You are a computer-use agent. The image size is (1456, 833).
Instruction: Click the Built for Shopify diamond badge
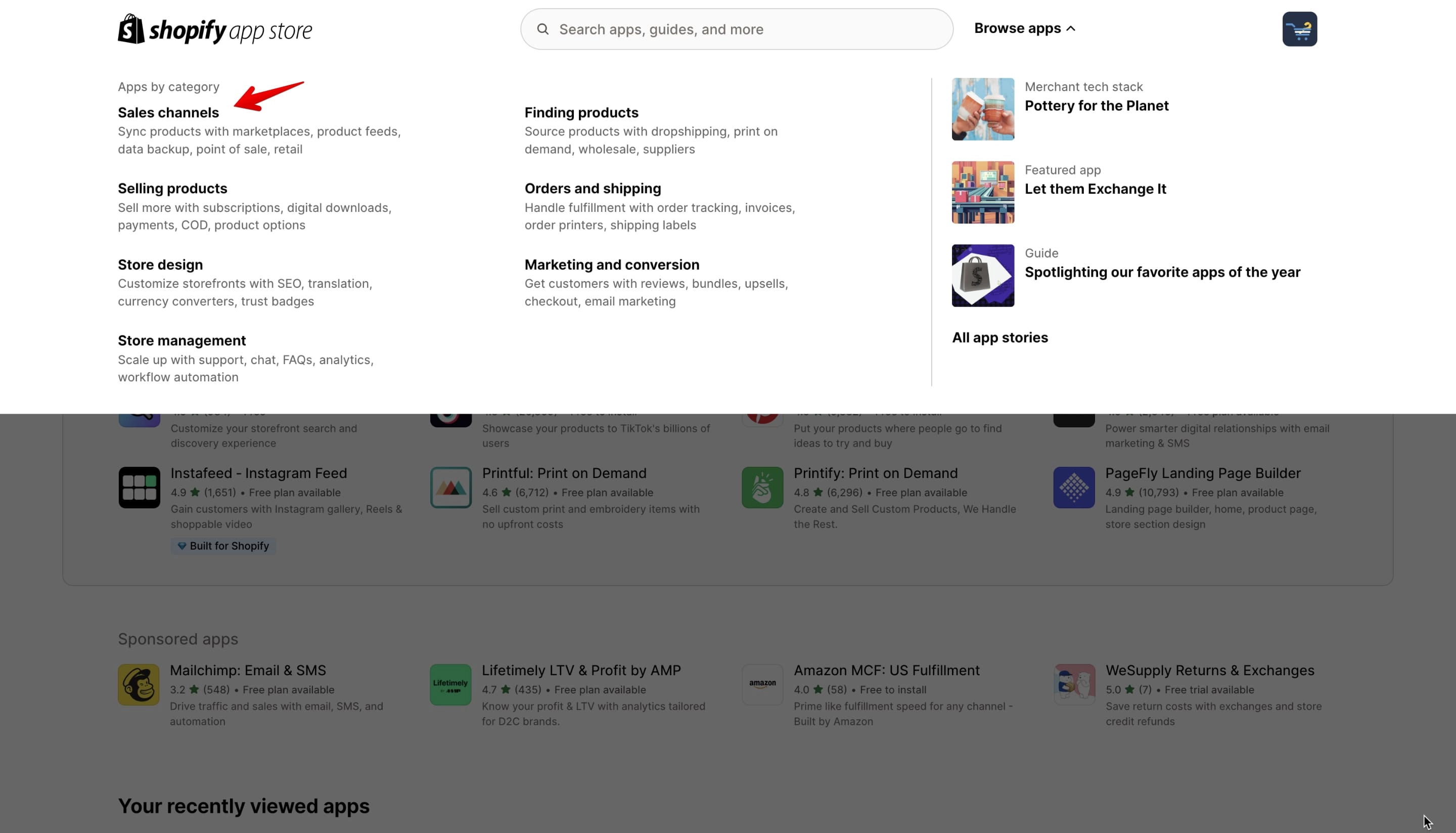click(x=223, y=546)
